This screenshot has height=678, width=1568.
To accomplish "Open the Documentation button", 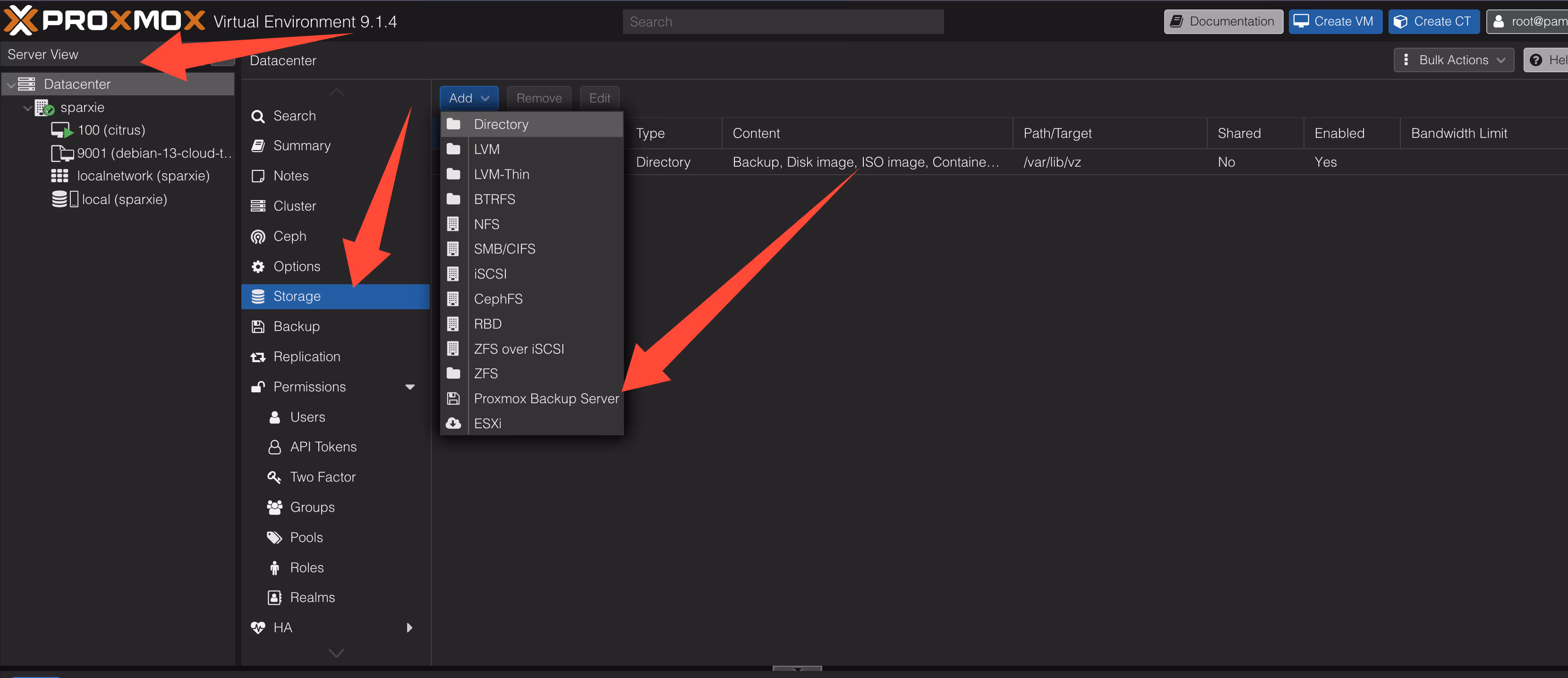I will (x=1223, y=22).
